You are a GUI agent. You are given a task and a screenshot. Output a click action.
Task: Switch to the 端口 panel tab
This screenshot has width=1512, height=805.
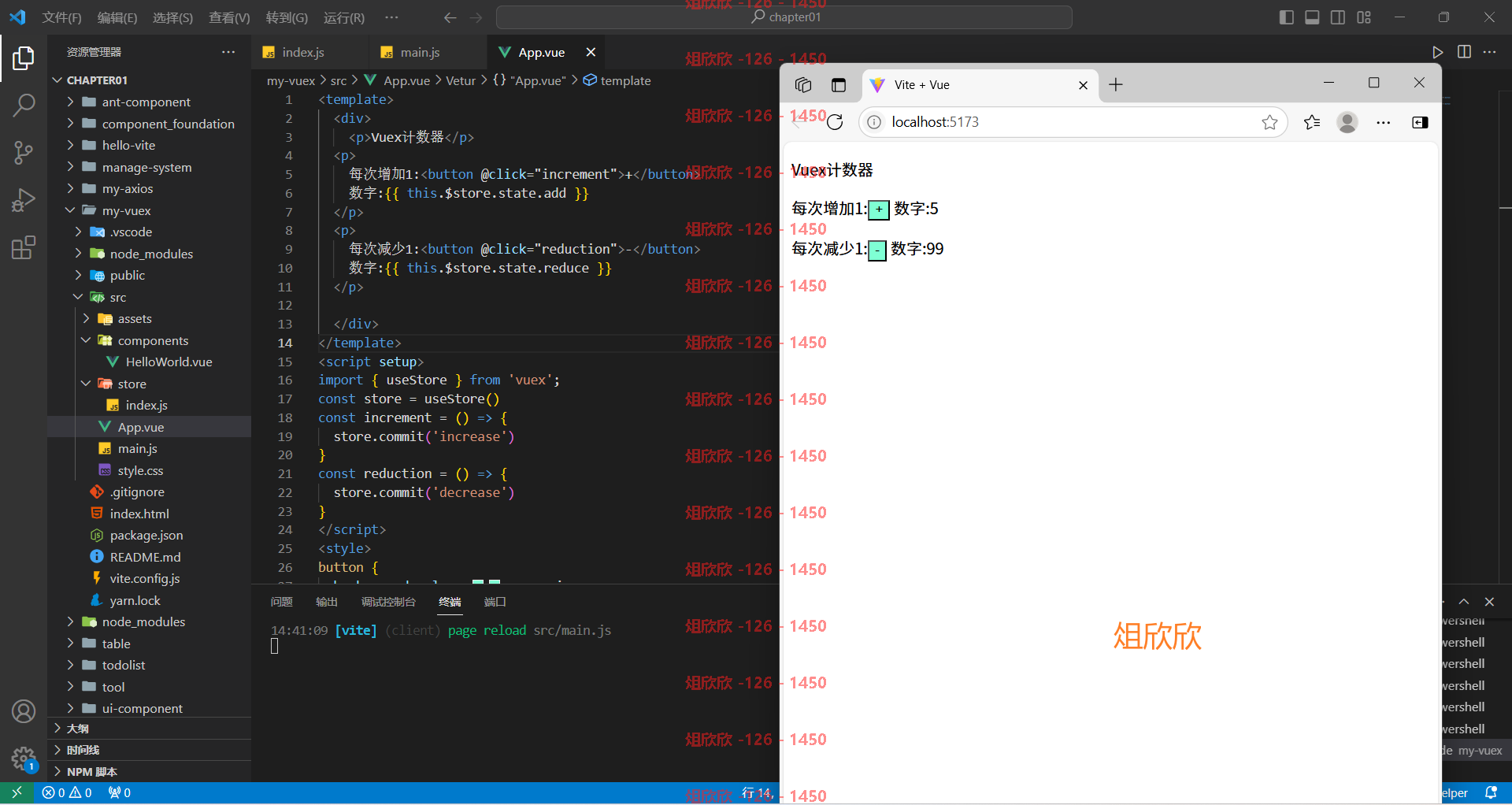click(x=495, y=602)
